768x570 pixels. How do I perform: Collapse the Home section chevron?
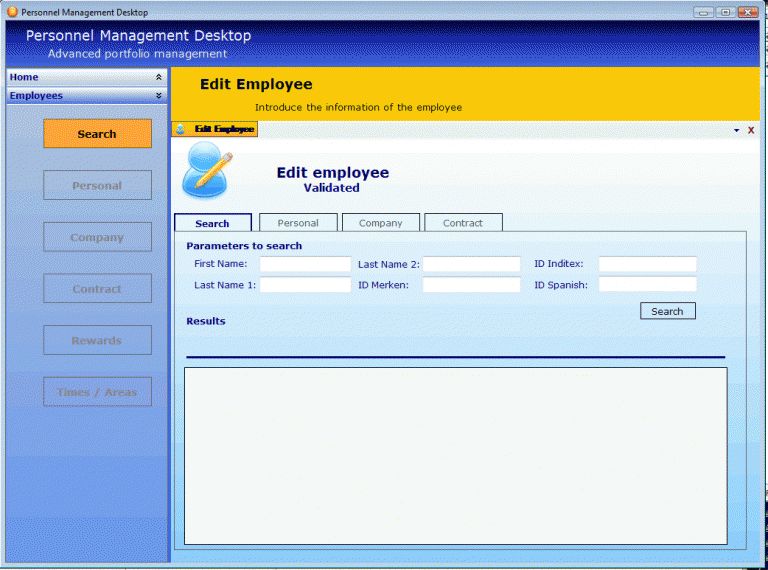158,77
